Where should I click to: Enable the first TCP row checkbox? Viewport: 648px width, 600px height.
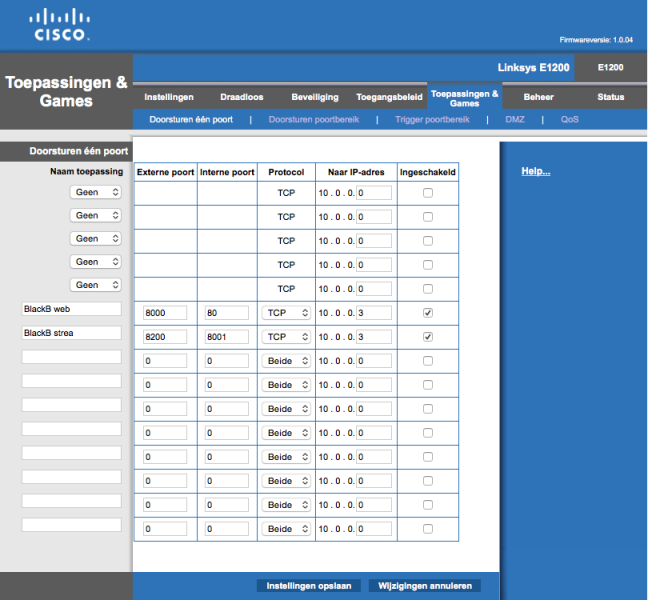(x=428, y=192)
